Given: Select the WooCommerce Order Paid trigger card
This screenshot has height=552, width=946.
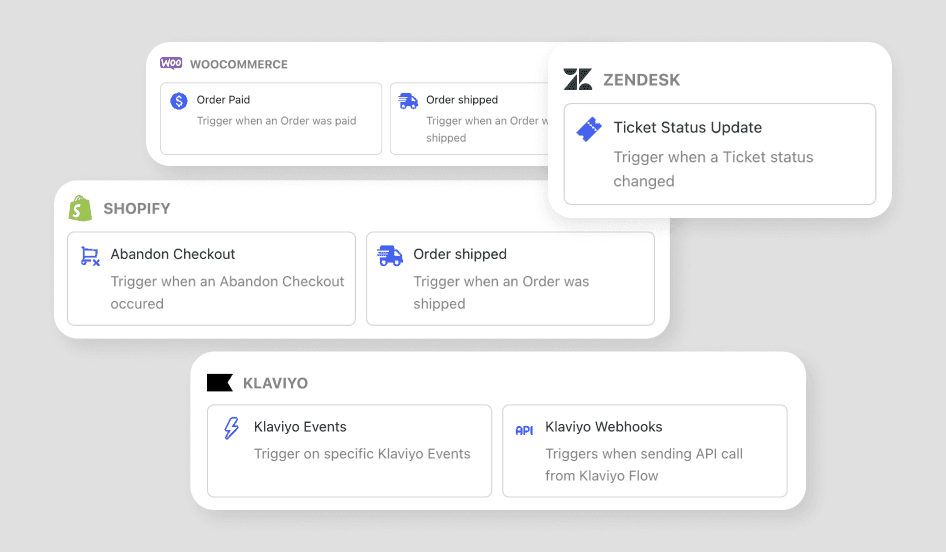Looking at the screenshot, I should coord(271,118).
